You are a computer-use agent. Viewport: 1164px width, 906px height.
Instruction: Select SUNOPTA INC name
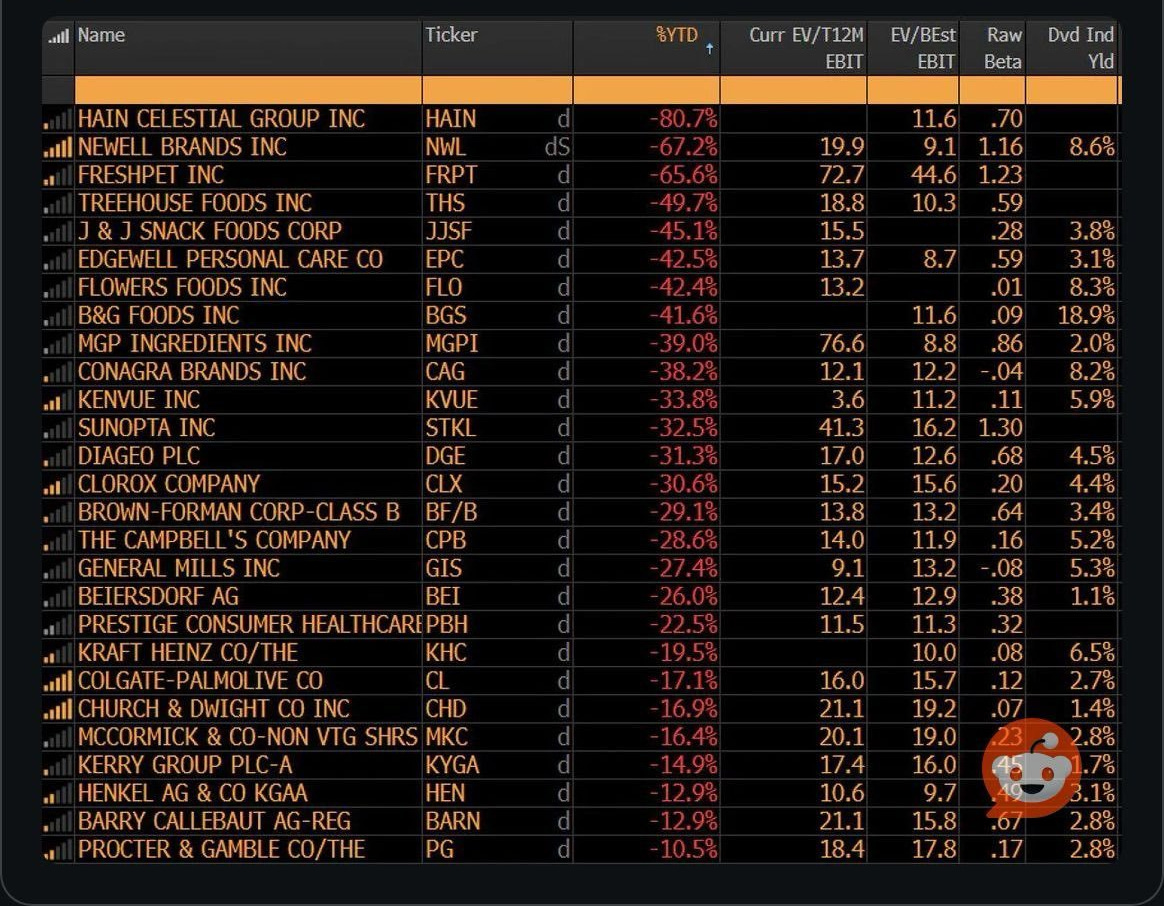coord(146,428)
